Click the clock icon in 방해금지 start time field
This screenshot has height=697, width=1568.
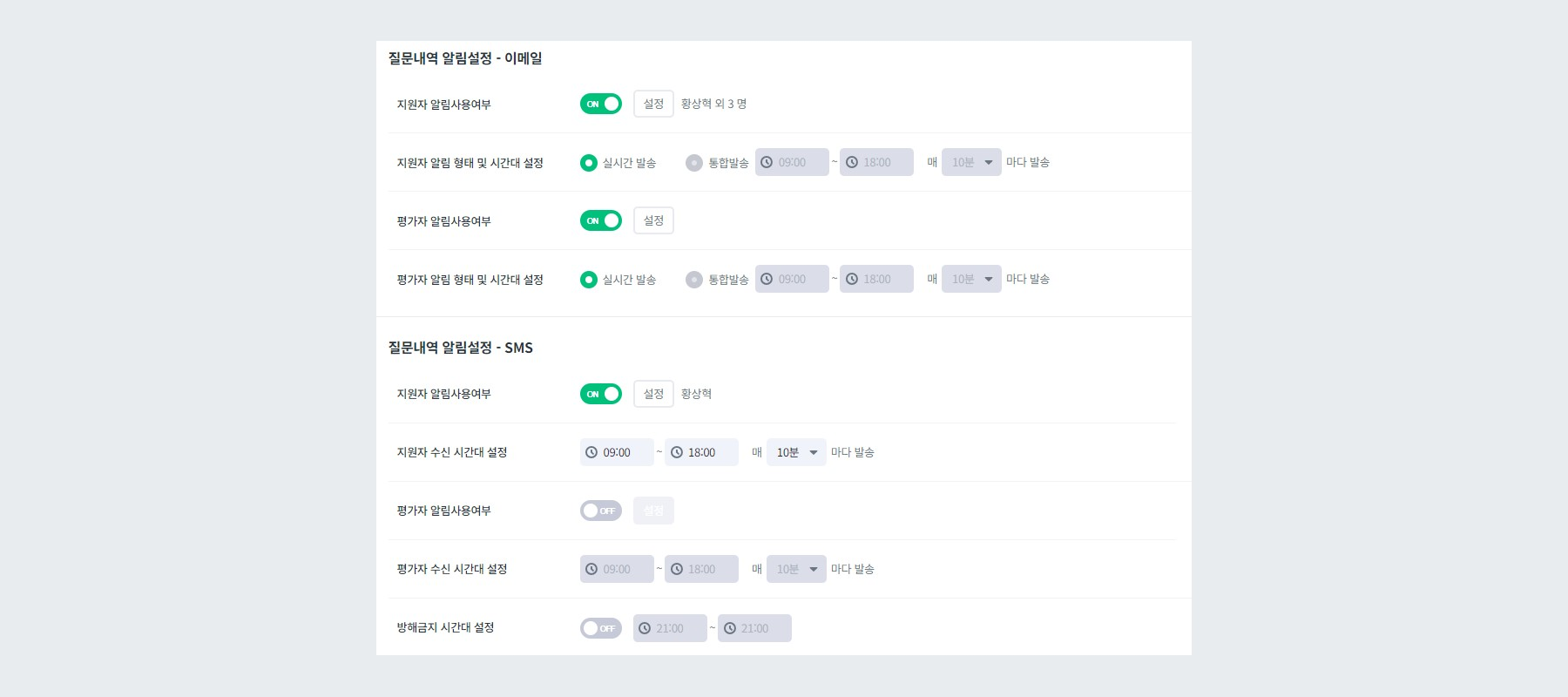[645, 627]
